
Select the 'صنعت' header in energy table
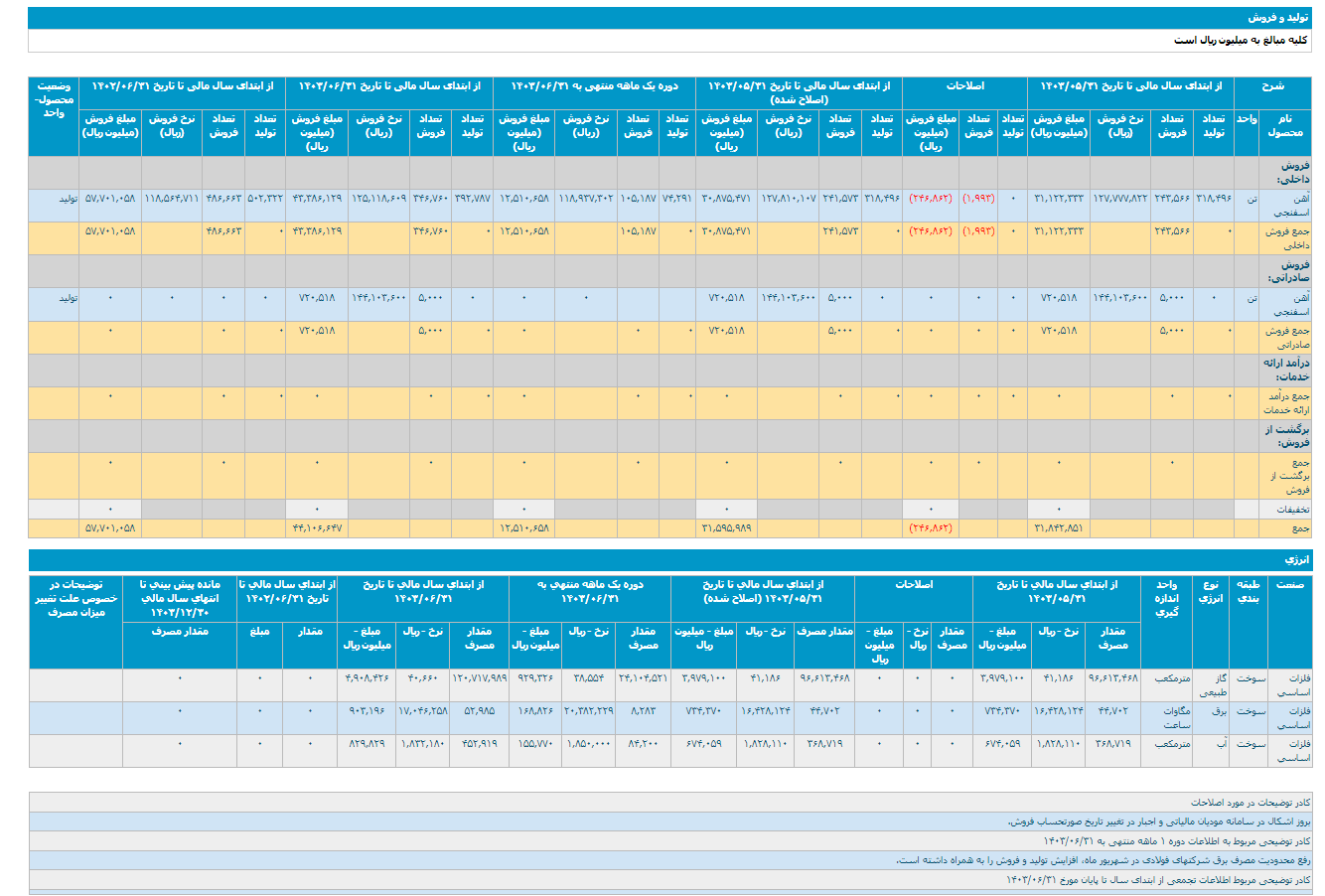click(x=1290, y=585)
